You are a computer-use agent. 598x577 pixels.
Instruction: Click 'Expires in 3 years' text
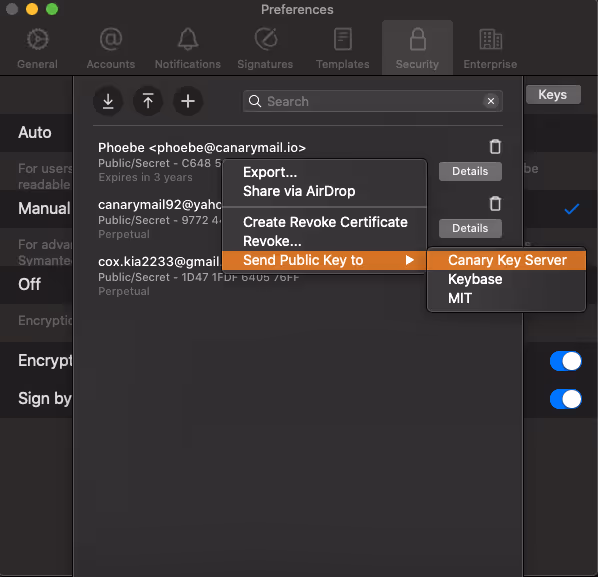145,177
